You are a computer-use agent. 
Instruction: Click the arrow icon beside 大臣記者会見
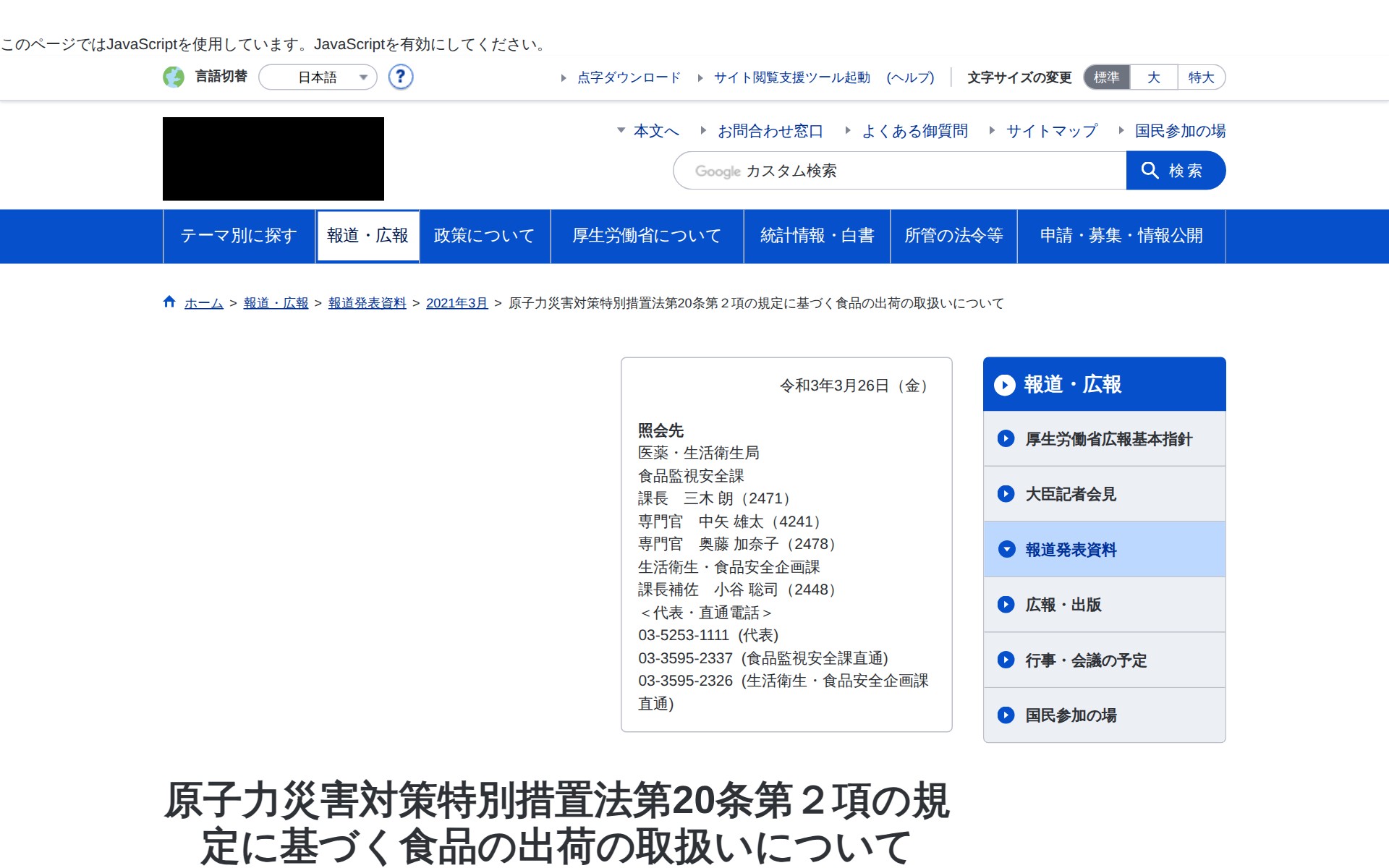click(x=1006, y=494)
